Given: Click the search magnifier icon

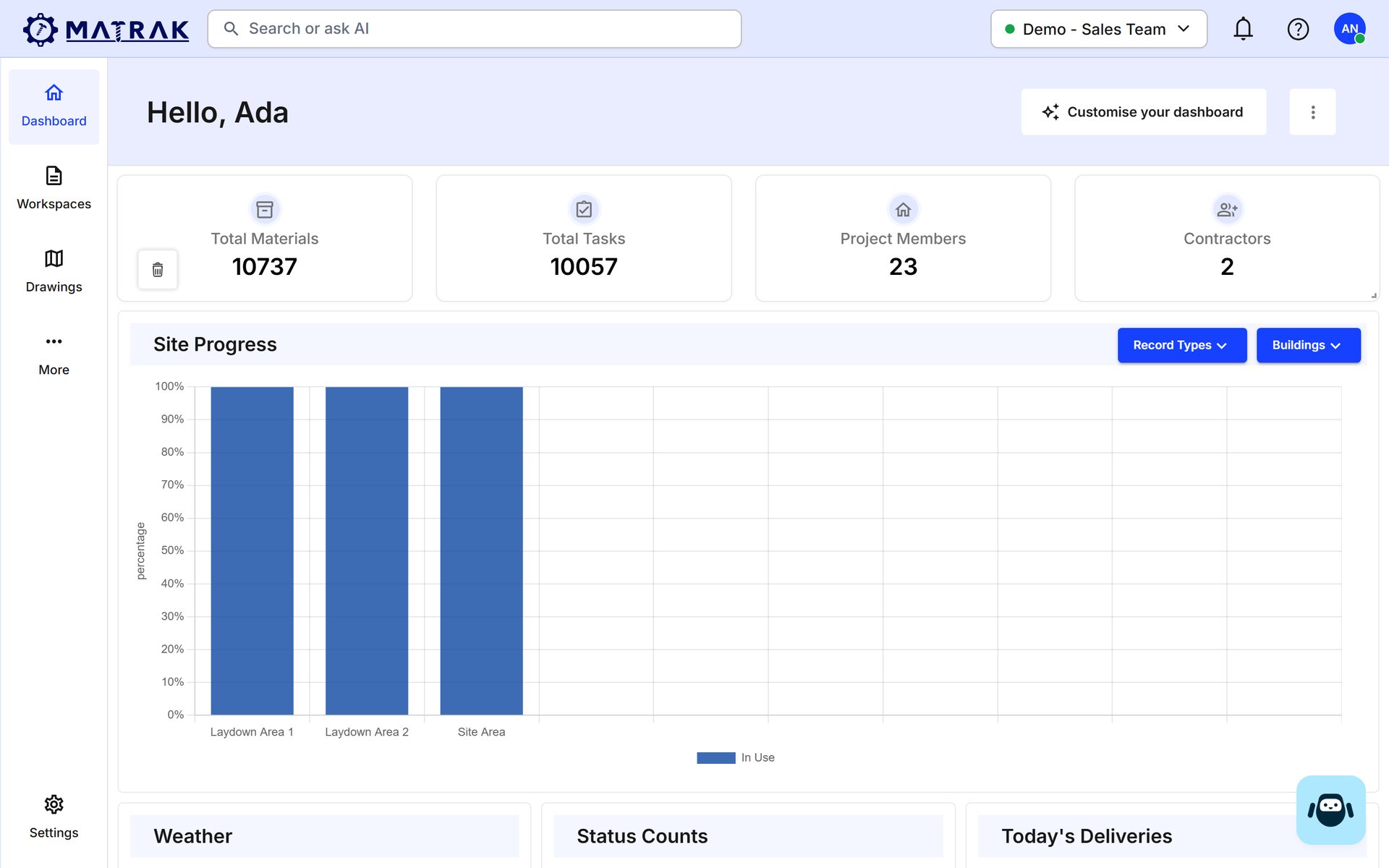Looking at the screenshot, I should coord(231,29).
